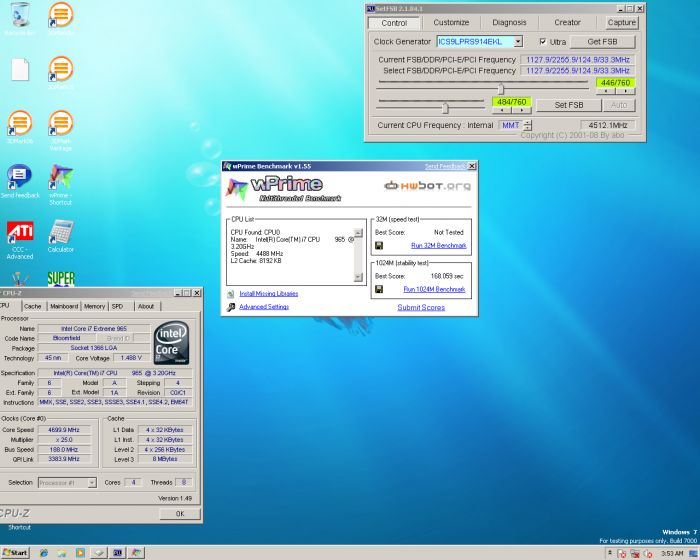Decrease the 446/760 value with left arrow
The width and height of the screenshot is (700, 560).
pos(606,91)
